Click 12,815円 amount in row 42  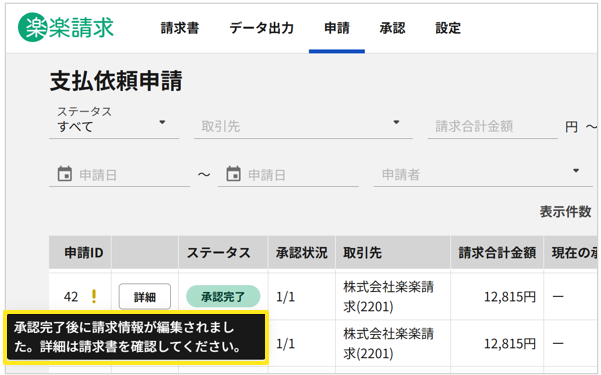click(x=510, y=296)
